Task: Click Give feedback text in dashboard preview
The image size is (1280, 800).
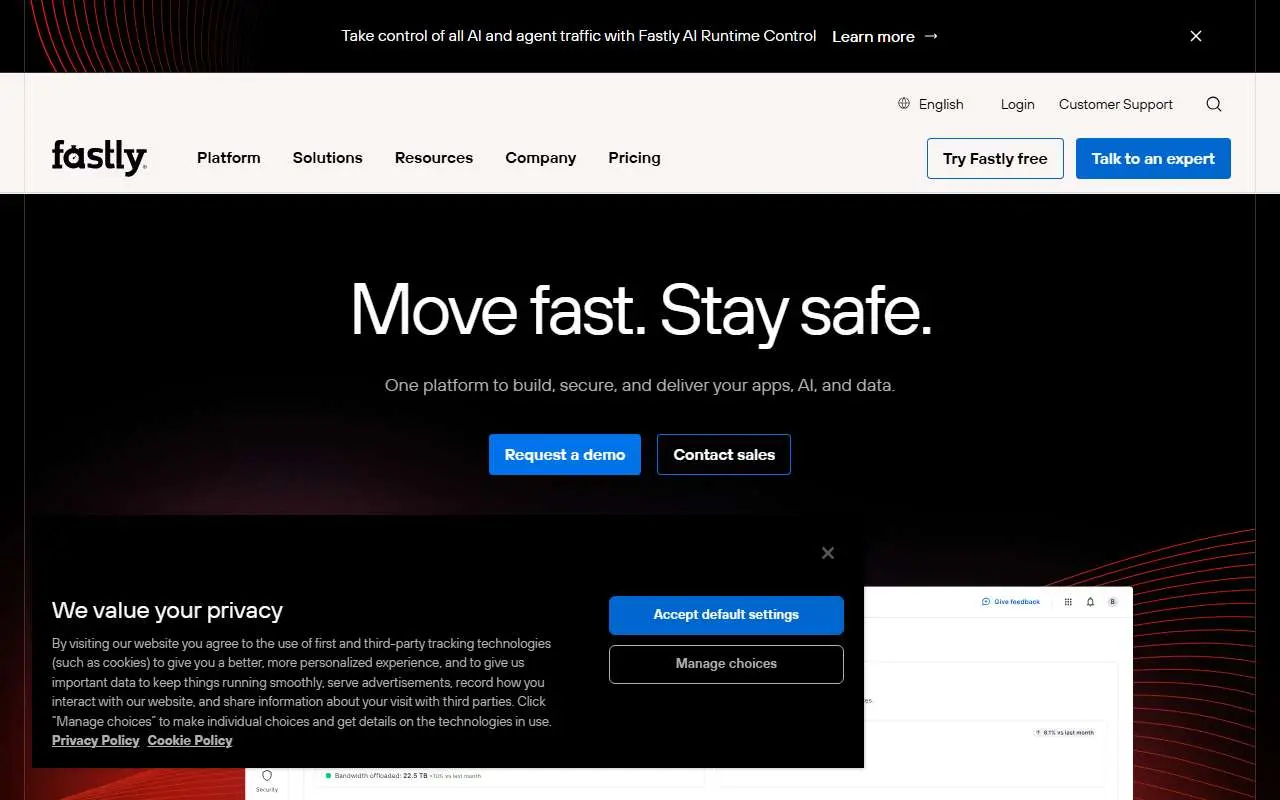Action: point(1017,602)
